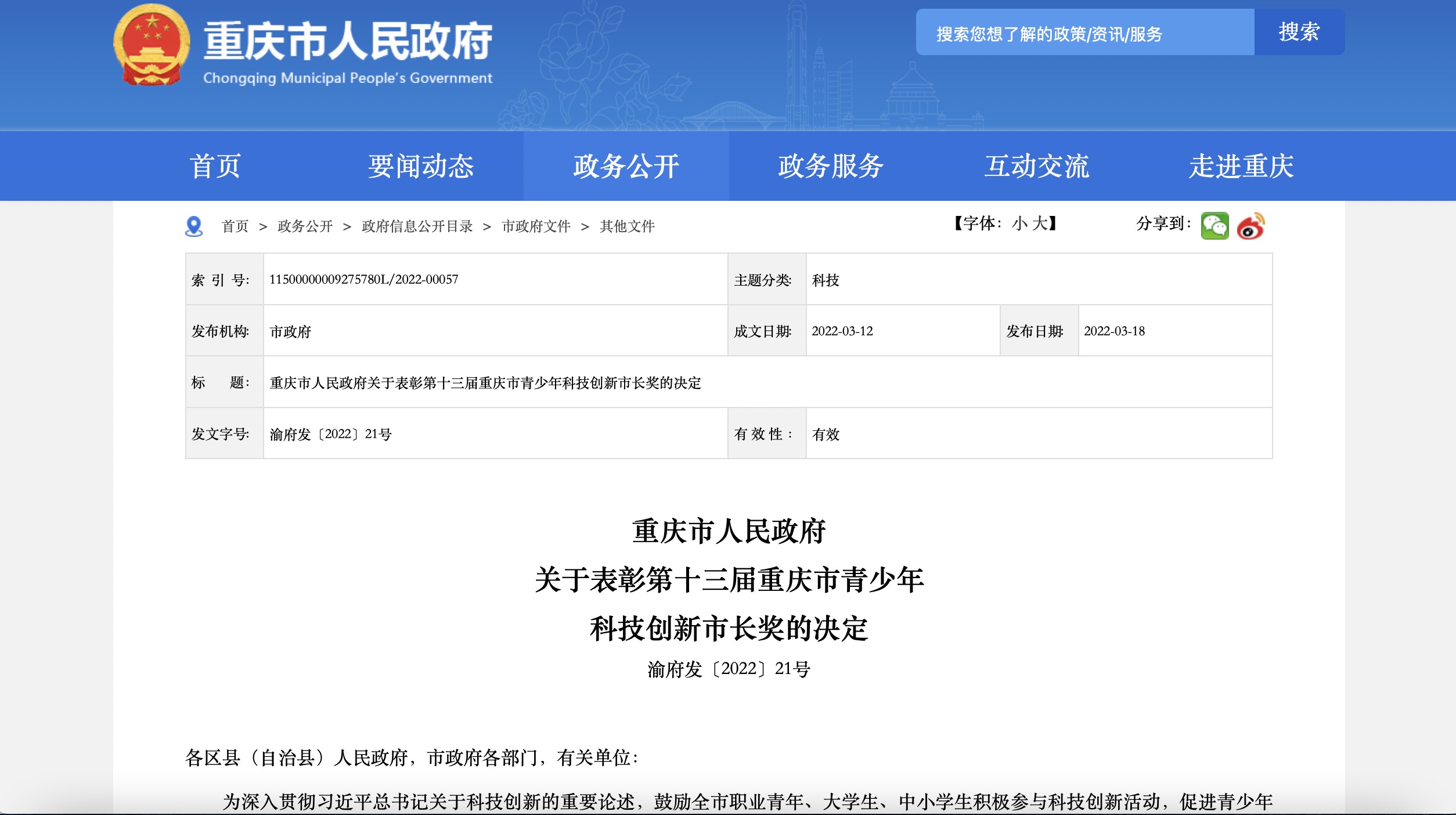
Task: Open the 走进重庆 navigation tab
Action: (x=1241, y=166)
